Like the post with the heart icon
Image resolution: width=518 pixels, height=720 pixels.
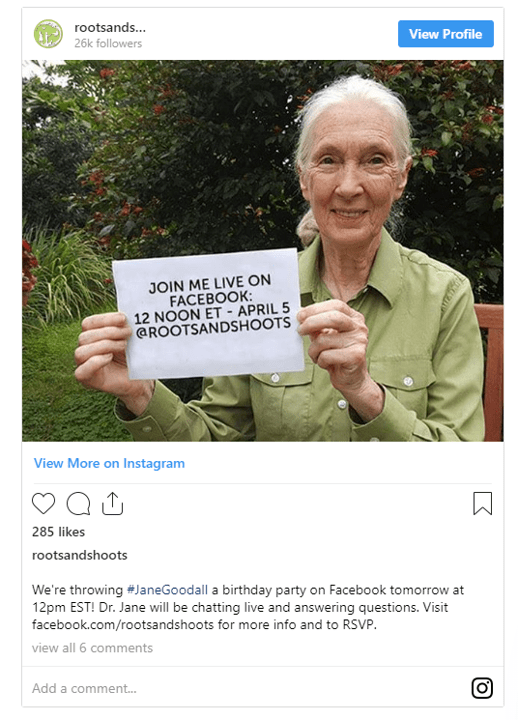(44, 503)
